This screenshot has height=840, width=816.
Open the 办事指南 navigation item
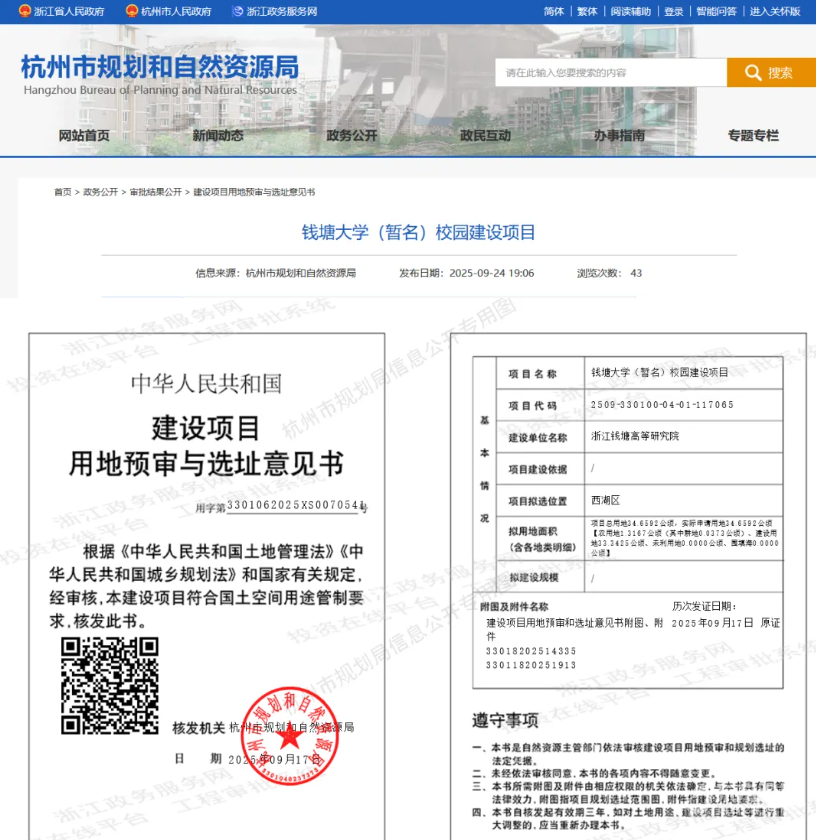(619, 136)
